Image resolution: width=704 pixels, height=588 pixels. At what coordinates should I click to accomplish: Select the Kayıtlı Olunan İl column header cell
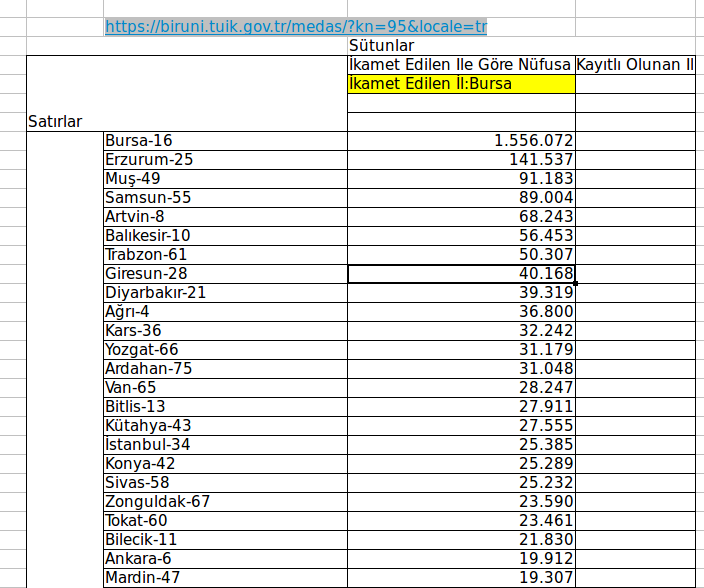pyautogui.click(x=635, y=65)
